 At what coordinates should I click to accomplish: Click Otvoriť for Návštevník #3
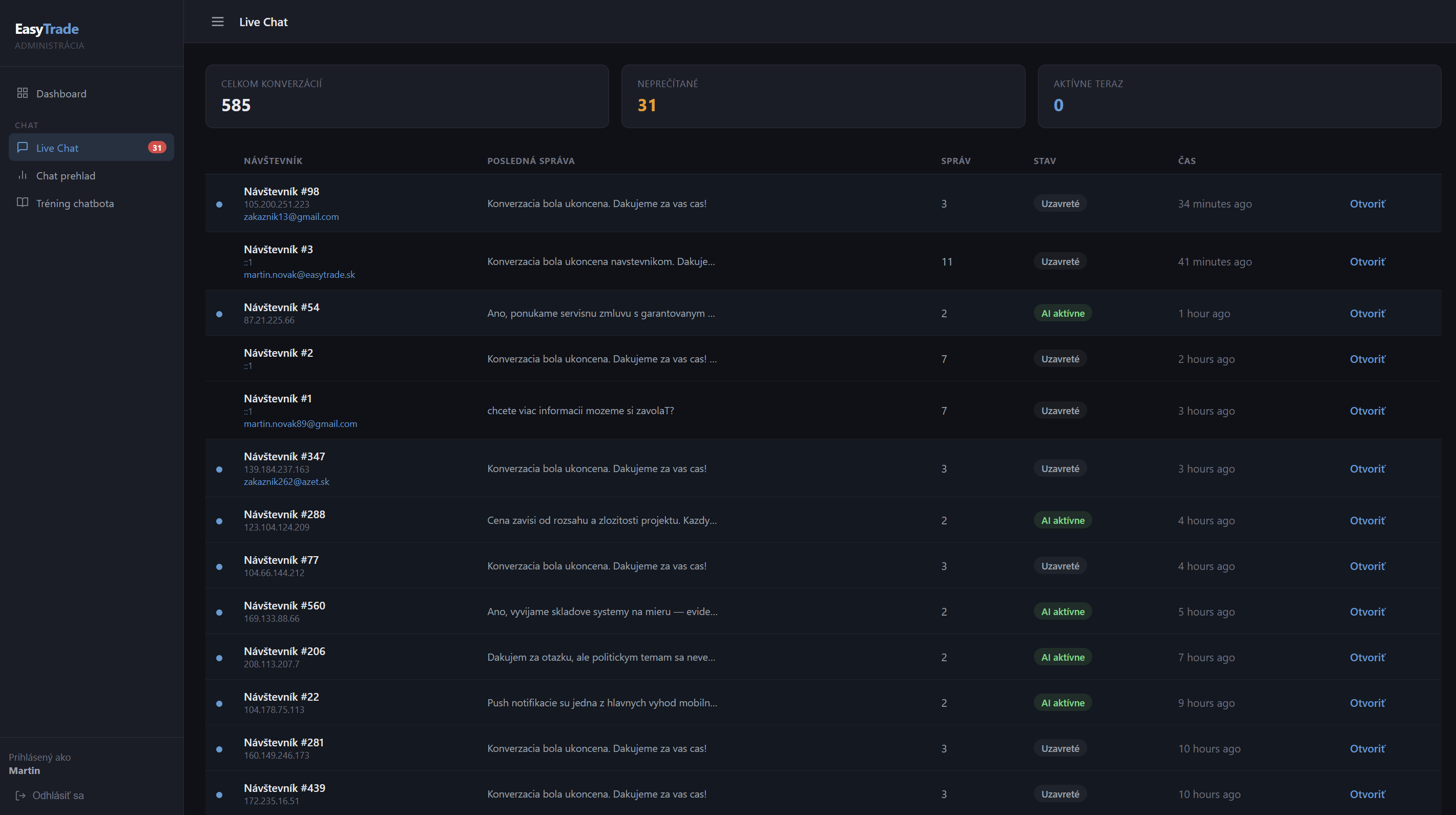[x=1367, y=261]
